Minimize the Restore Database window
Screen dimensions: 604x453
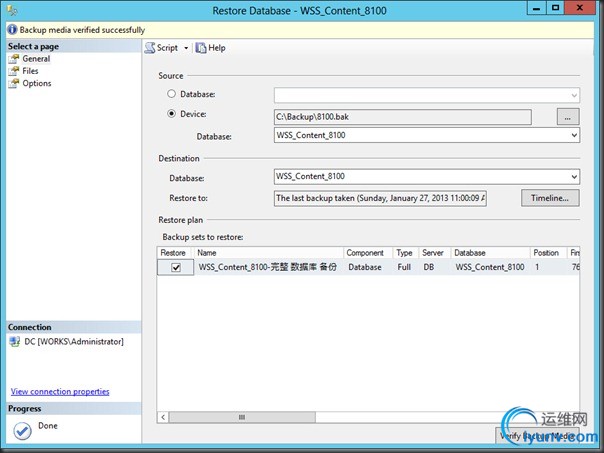536,8
